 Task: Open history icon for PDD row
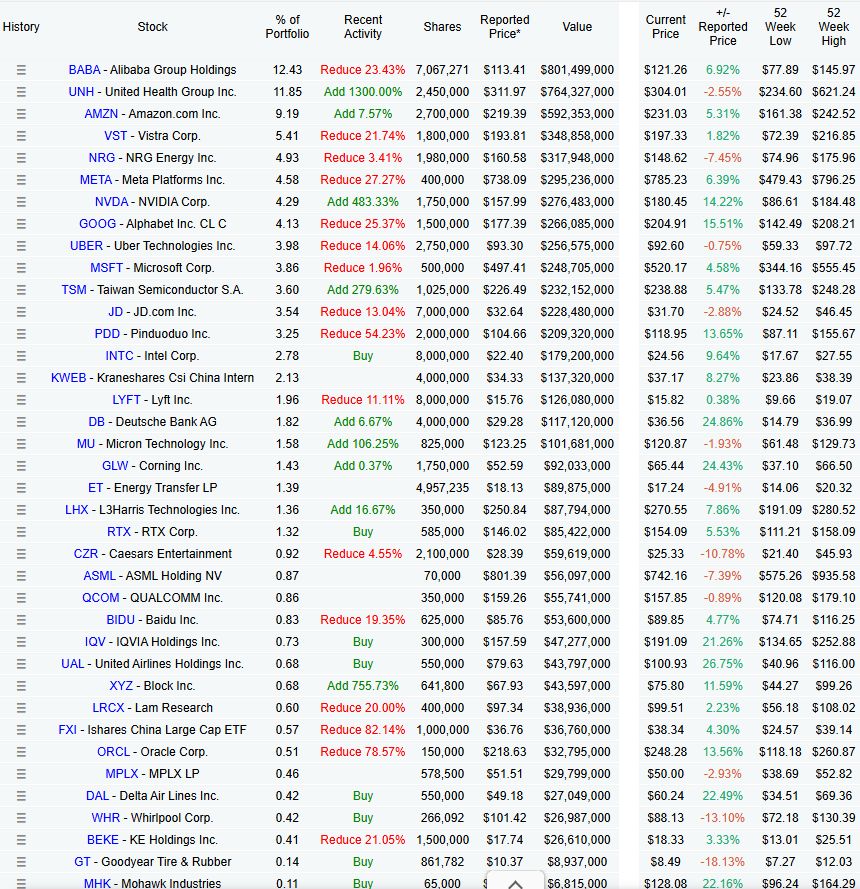[x=22, y=334]
